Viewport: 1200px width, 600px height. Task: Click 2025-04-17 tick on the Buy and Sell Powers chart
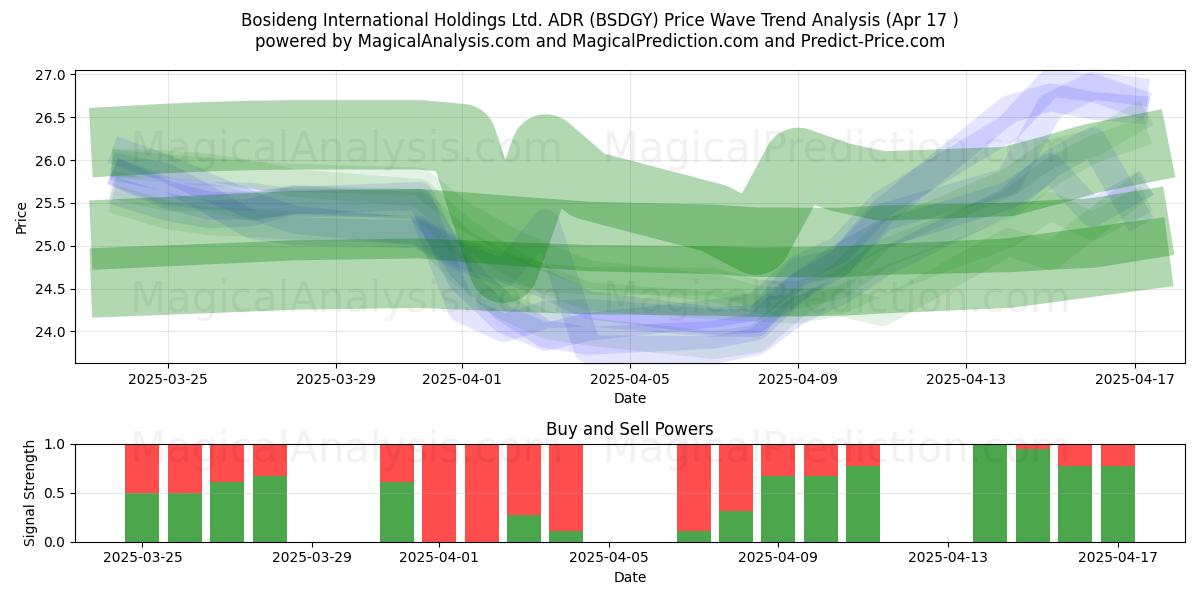coord(1117,558)
